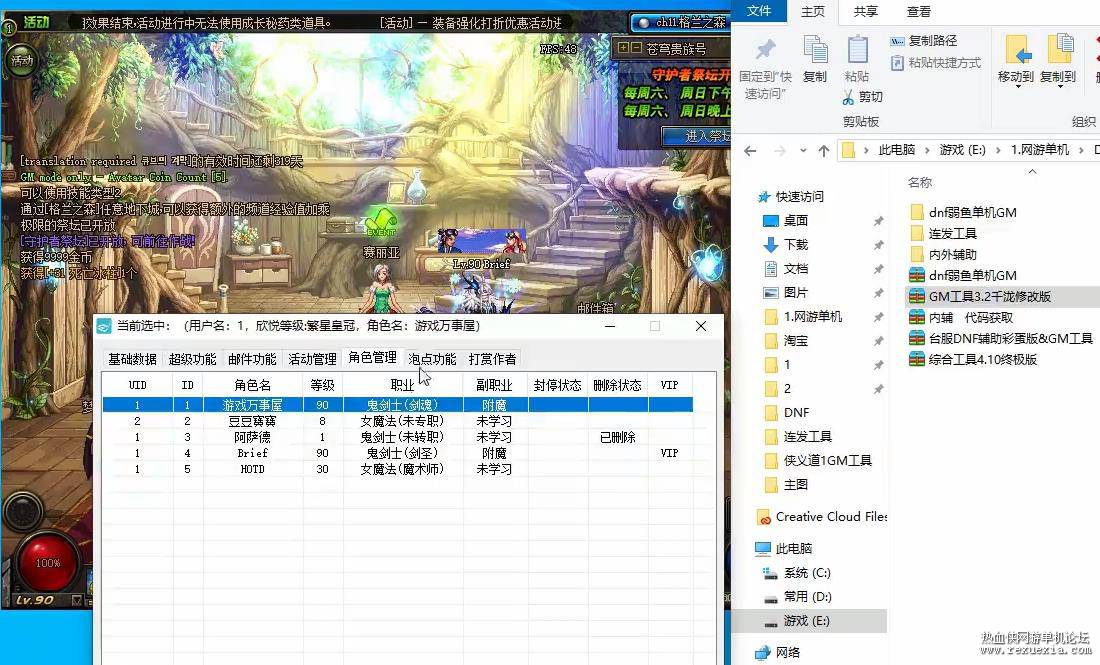Screen dimensions: 1100x665
Task: Click the VIP column header
Action: tap(670, 385)
